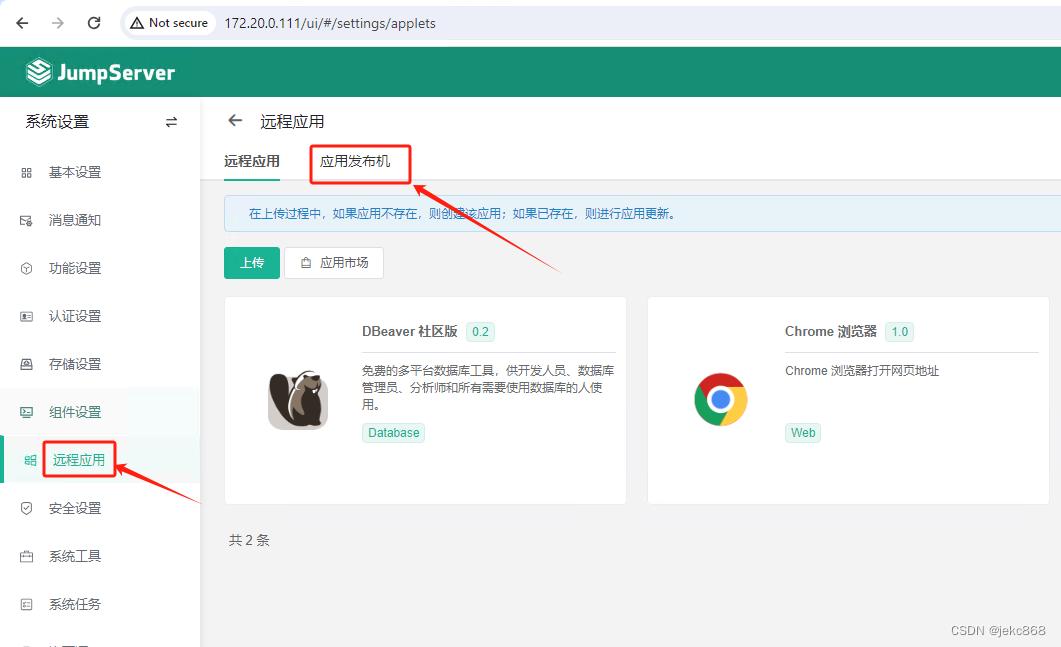Click the 组件设置 terminal icon
Screen dimensions: 1061x647
pos(26,412)
